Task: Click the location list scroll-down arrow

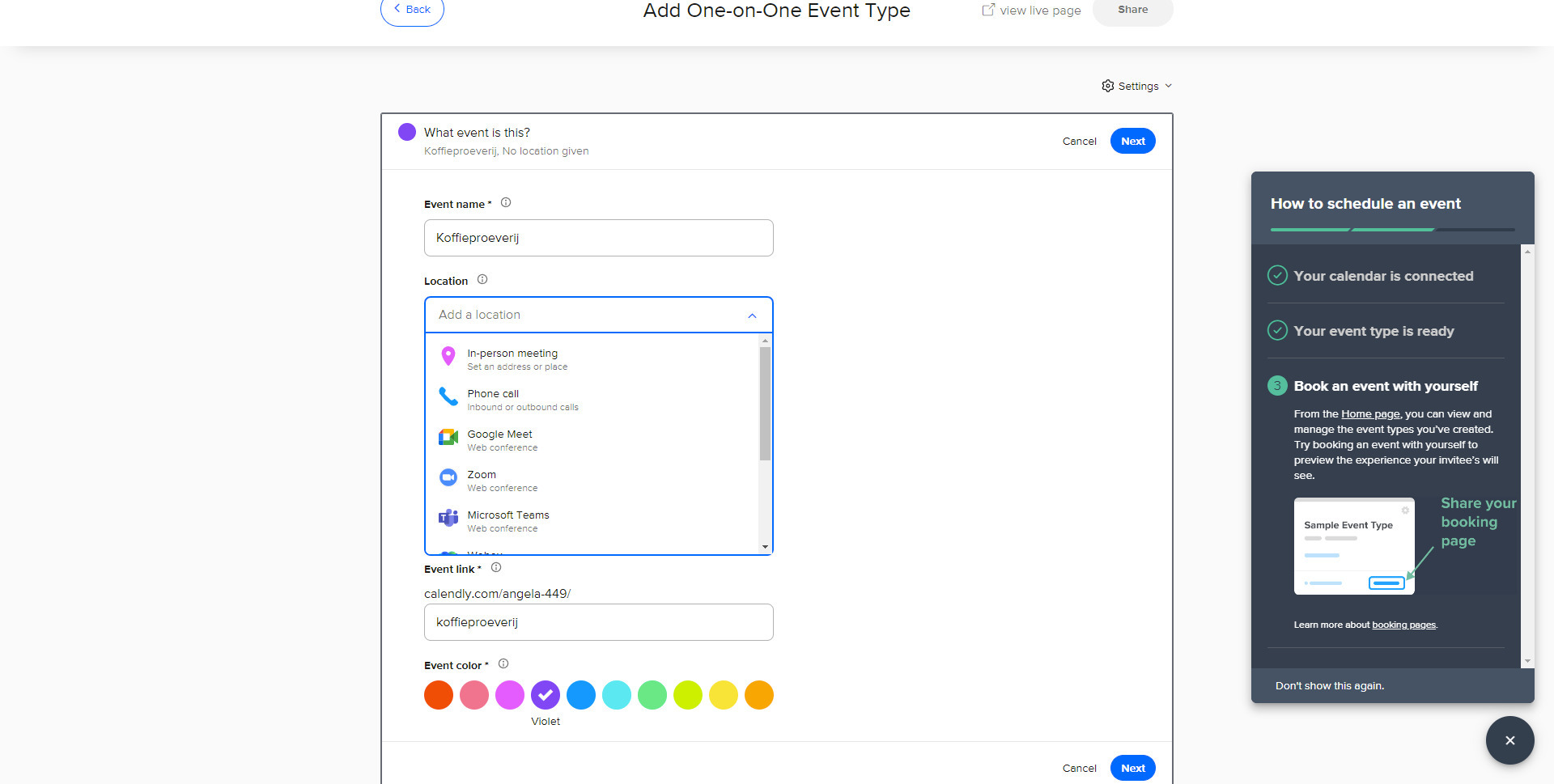Action: pos(765,547)
